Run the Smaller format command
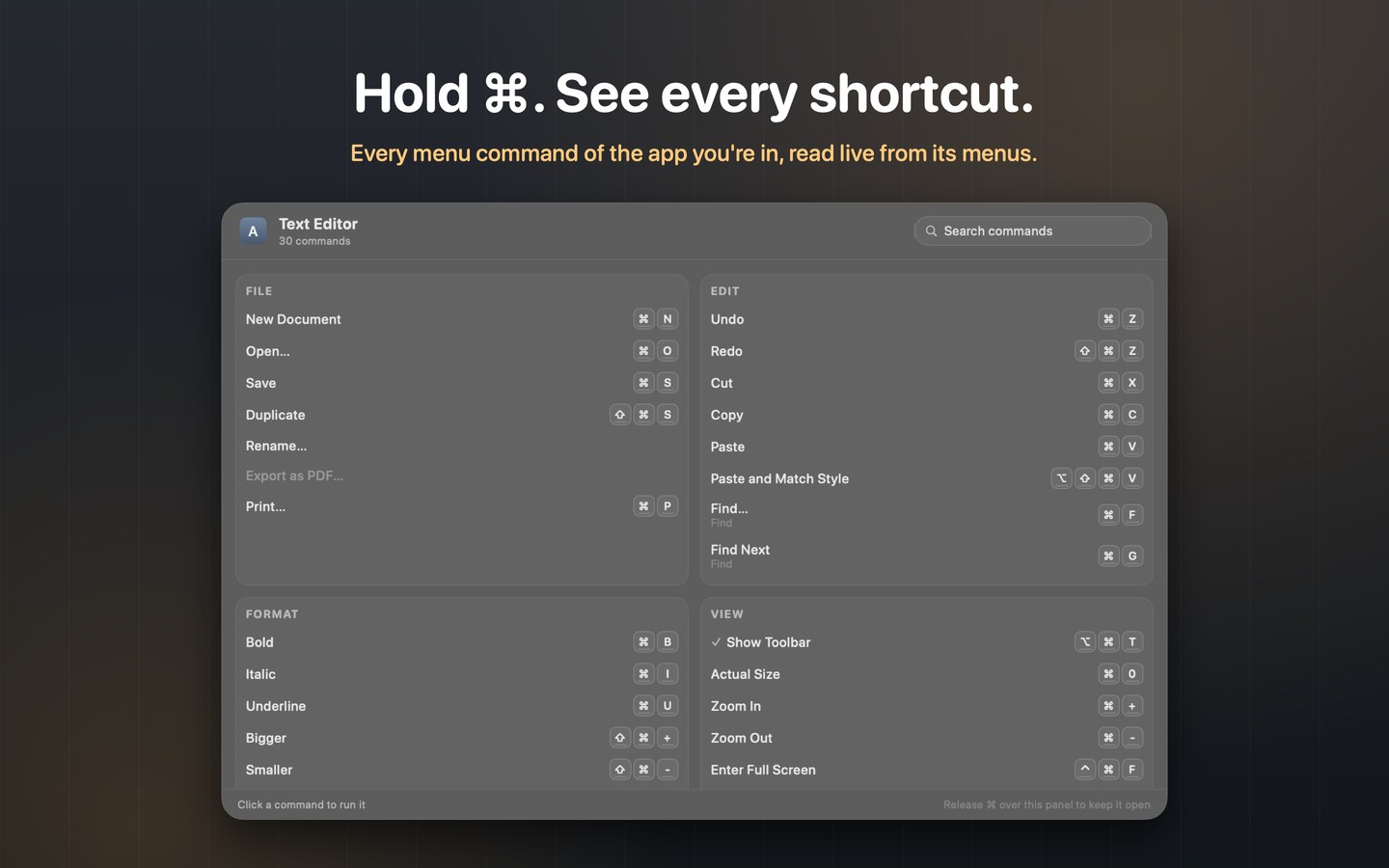Image resolution: width=1389 pixels, height=868 pixels. 462,770
